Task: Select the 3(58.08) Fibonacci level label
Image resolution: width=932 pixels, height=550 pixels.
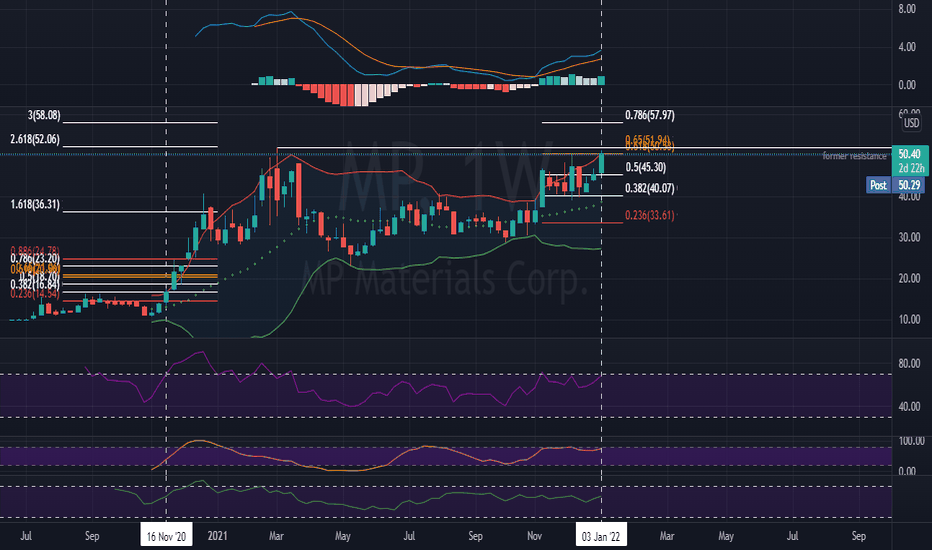Action: click(43, 115)
